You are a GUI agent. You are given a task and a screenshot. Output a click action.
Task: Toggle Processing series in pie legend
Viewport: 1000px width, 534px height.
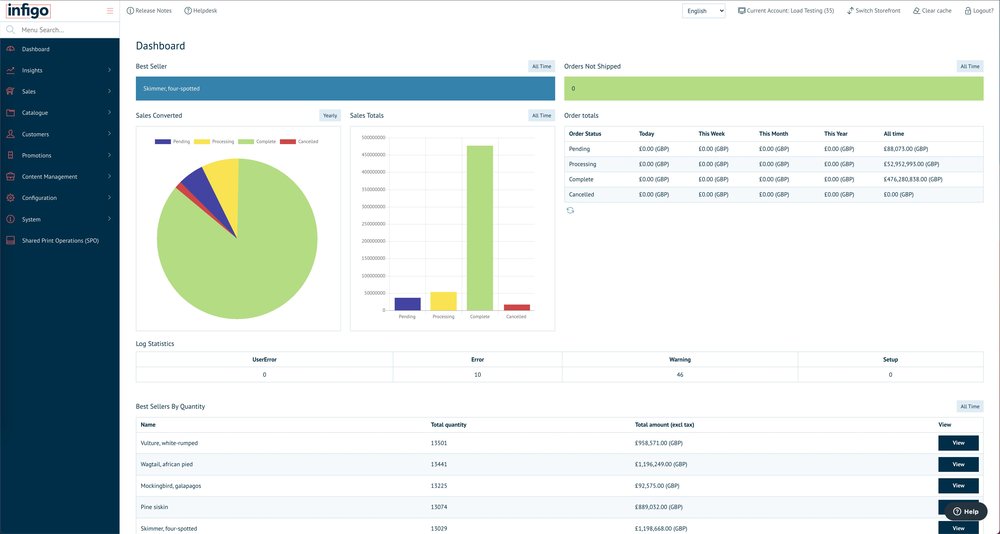(x=214, y=141)
